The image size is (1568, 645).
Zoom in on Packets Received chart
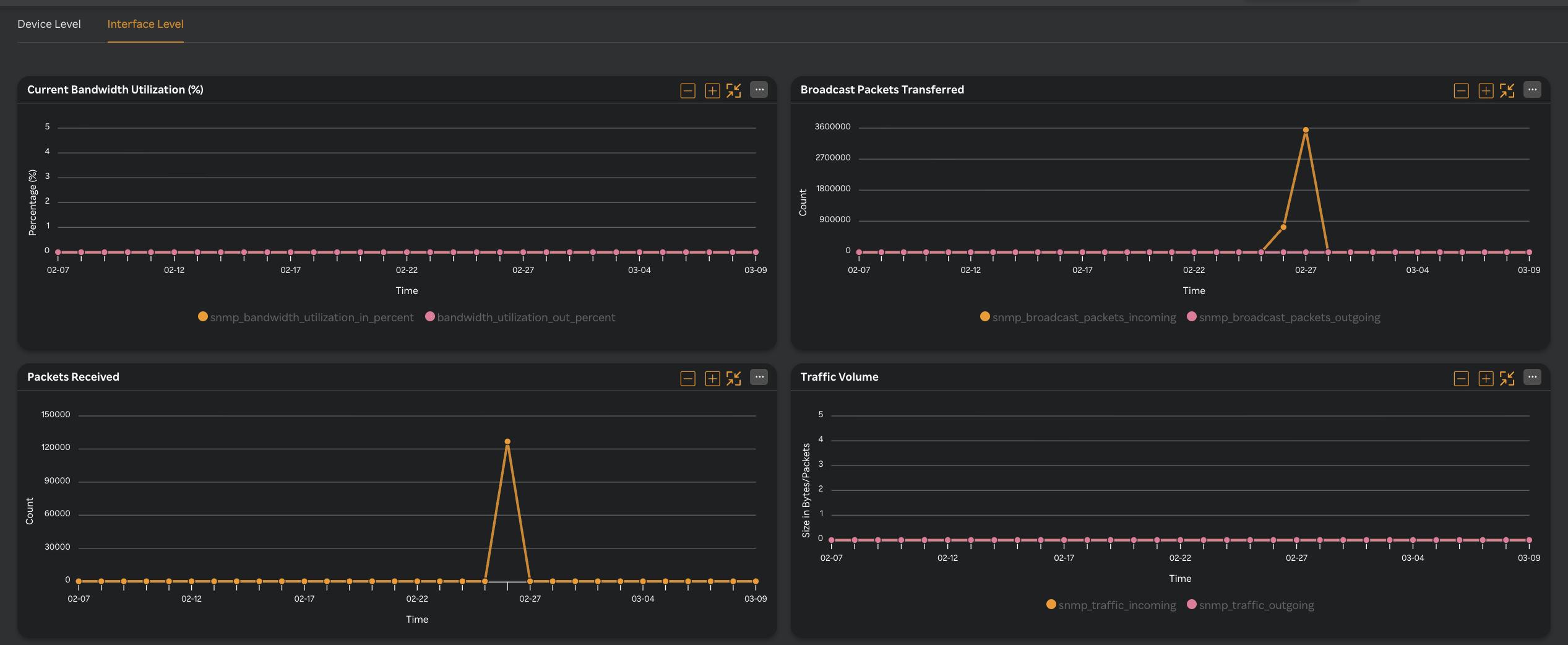point(712,378)
